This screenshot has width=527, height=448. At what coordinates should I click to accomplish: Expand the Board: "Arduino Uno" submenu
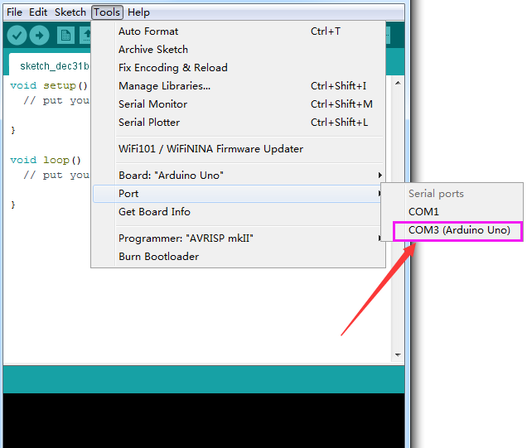click(238, 175)
